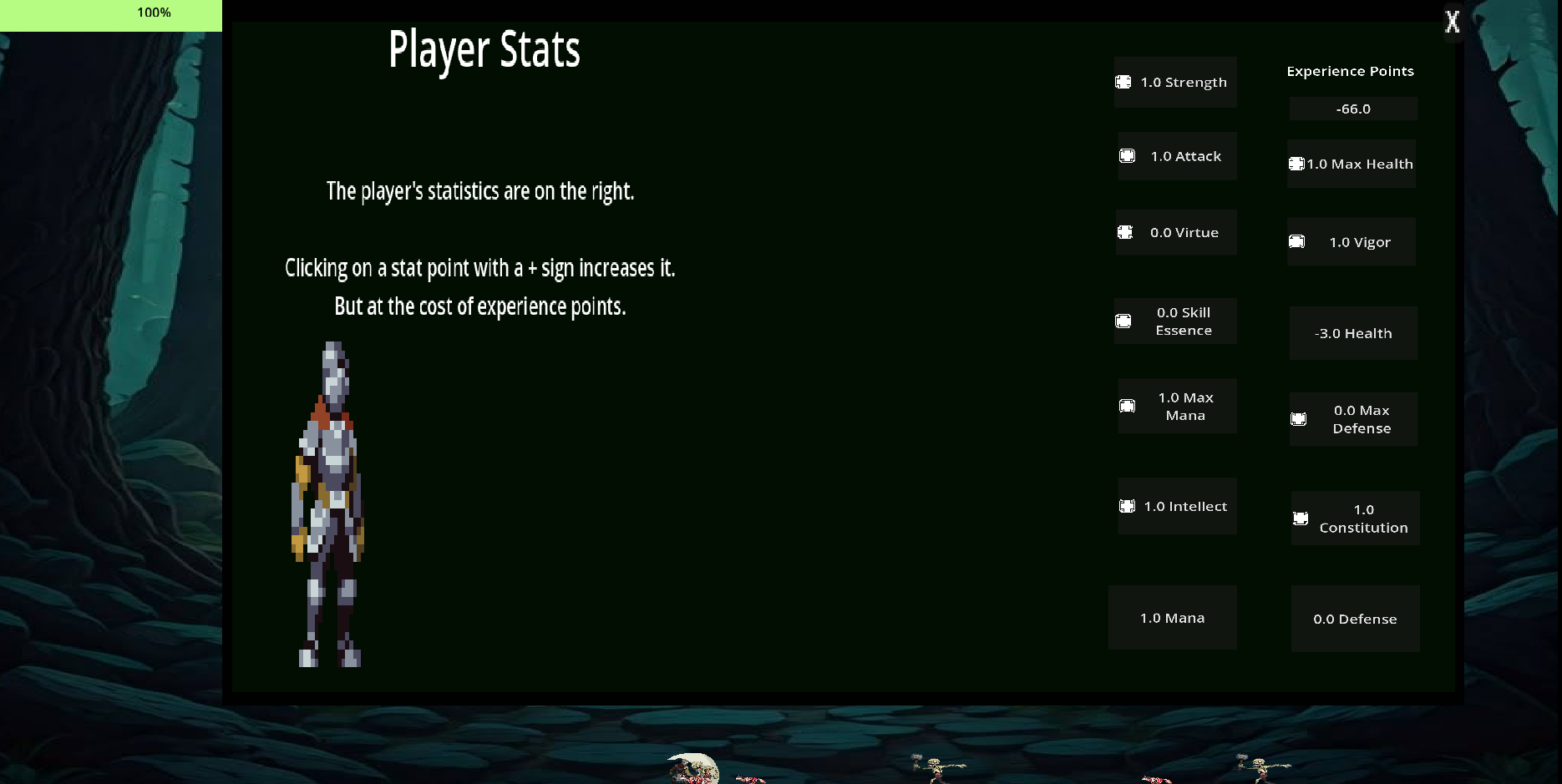Screen dimensions: 1562x784
Task: Click the -66.0 experience points value
Action: [x=1353, y=109]
